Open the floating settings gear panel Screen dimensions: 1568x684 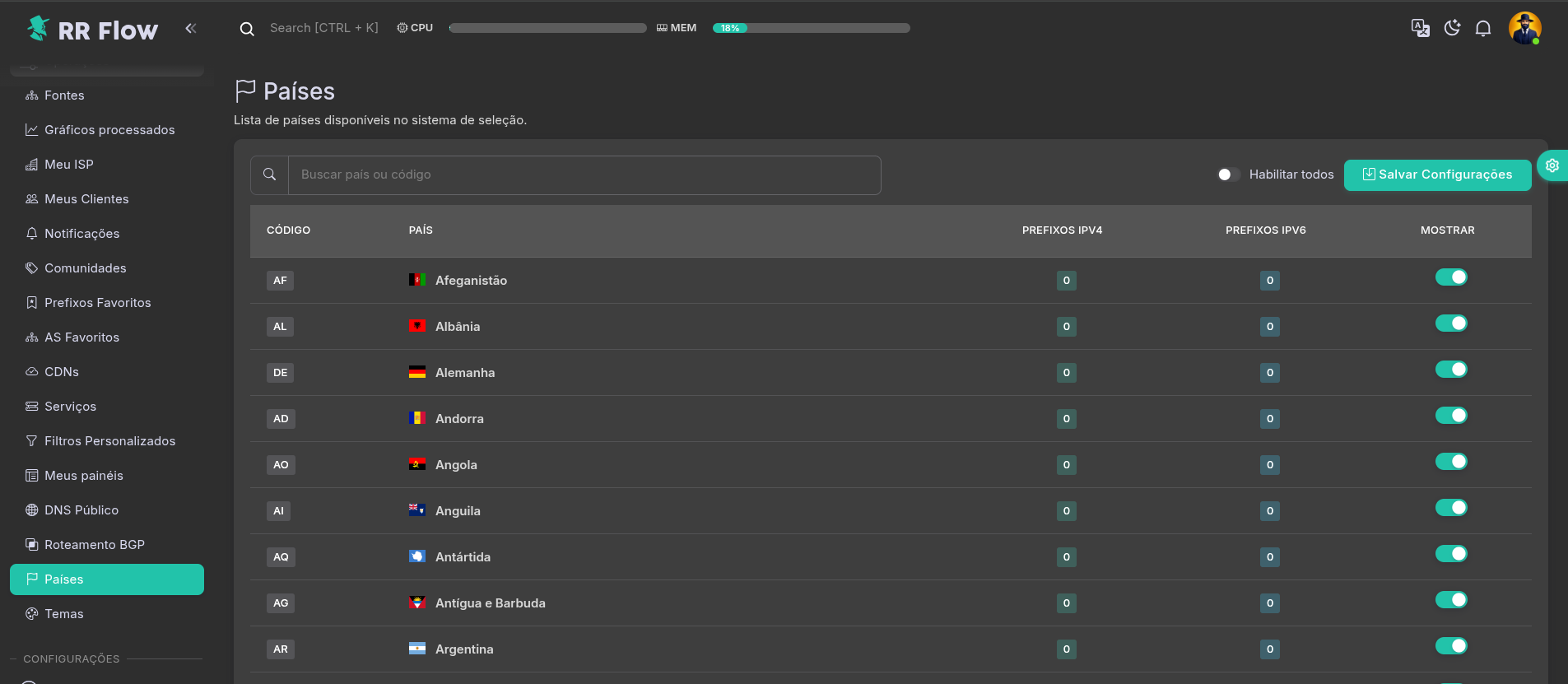tap(1552, 165)
